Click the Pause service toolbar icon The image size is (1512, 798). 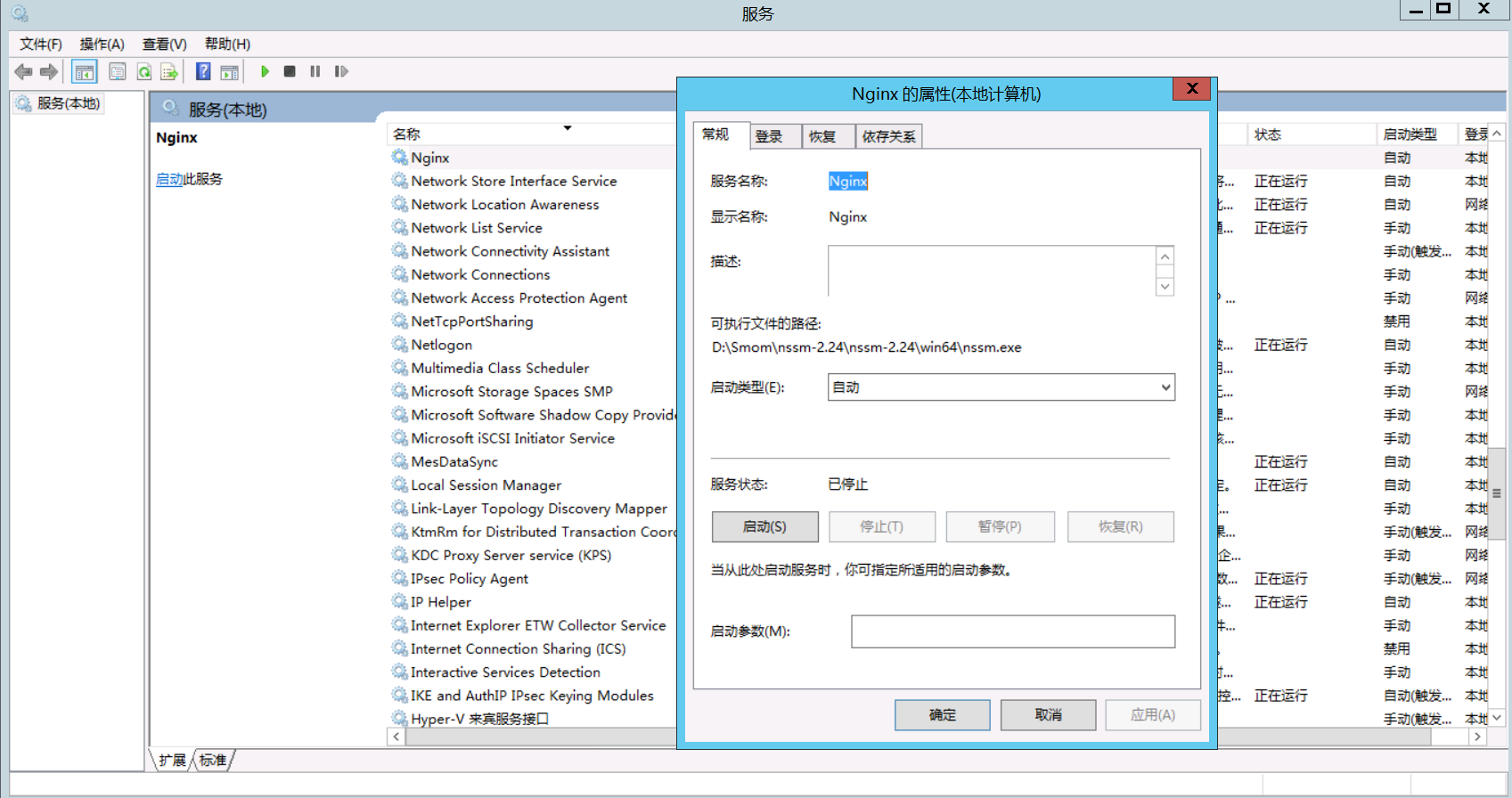pos(315,71)
